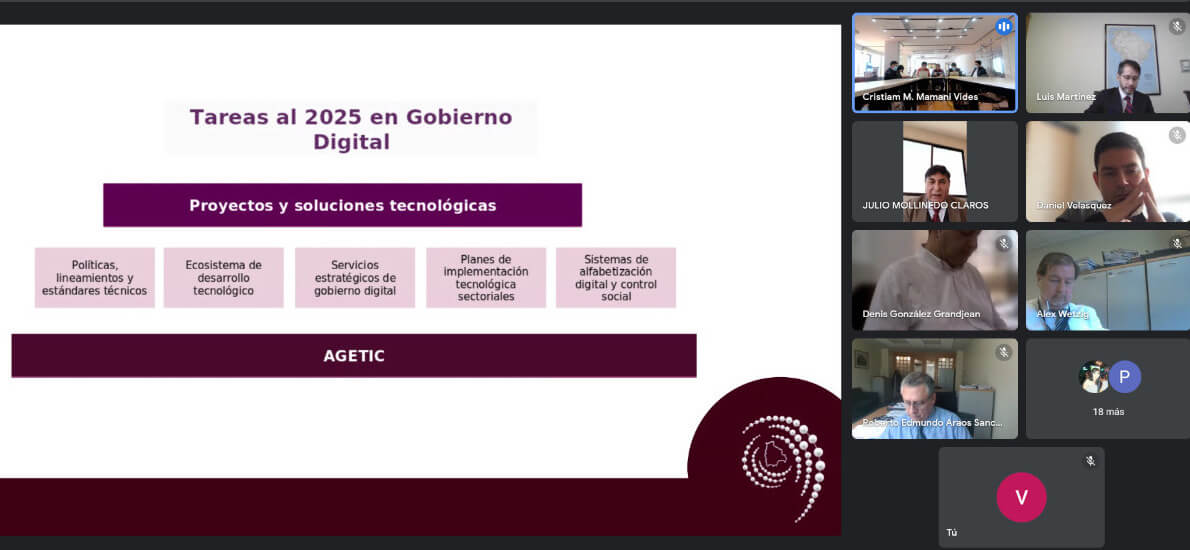Click the red V avatar
Image resolution: width=1190 pixels, height=550 pixels.
(x=1022, y=497)
